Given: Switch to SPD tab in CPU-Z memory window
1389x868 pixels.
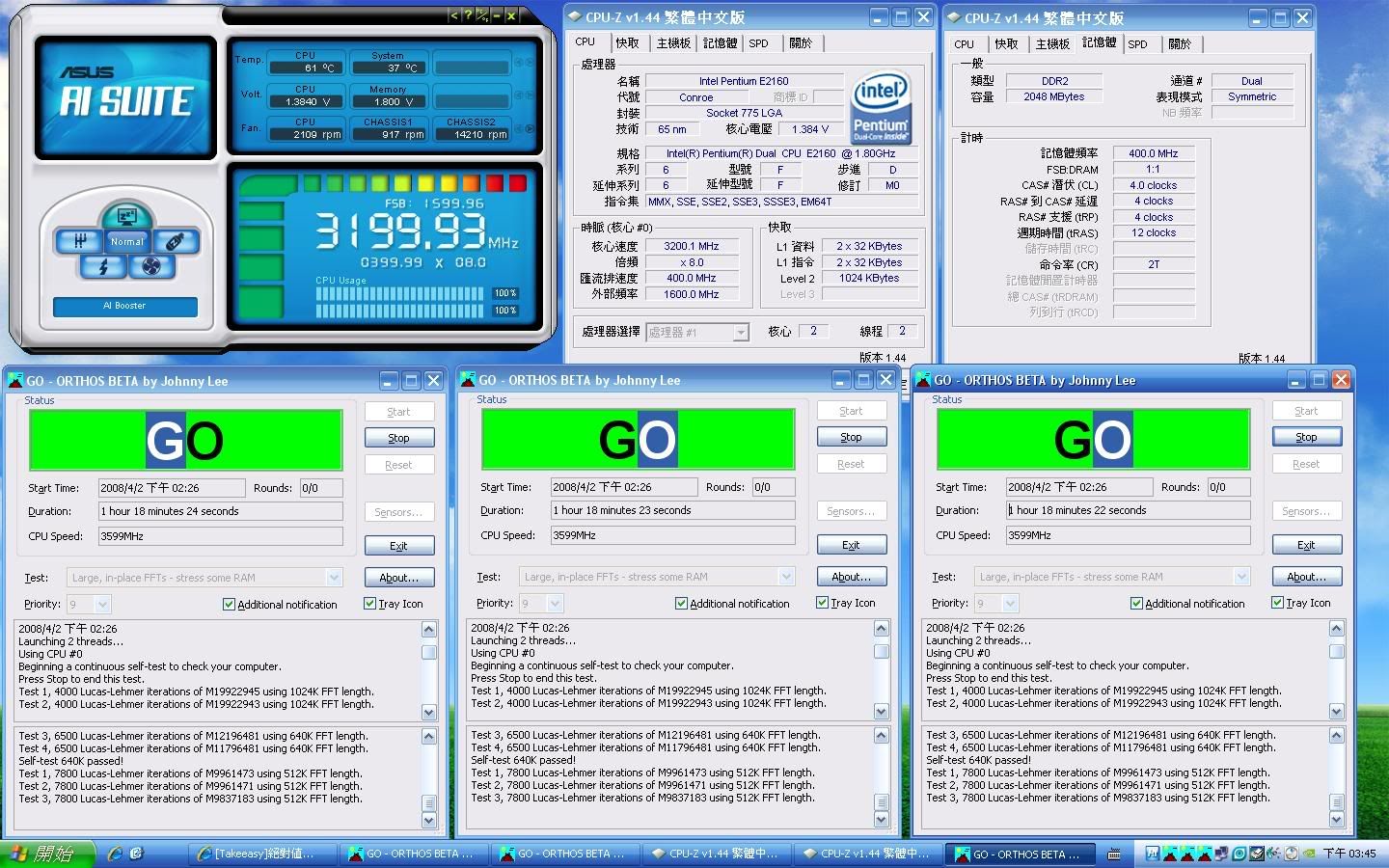Looking at the screenshot, I should (1138, 44).
